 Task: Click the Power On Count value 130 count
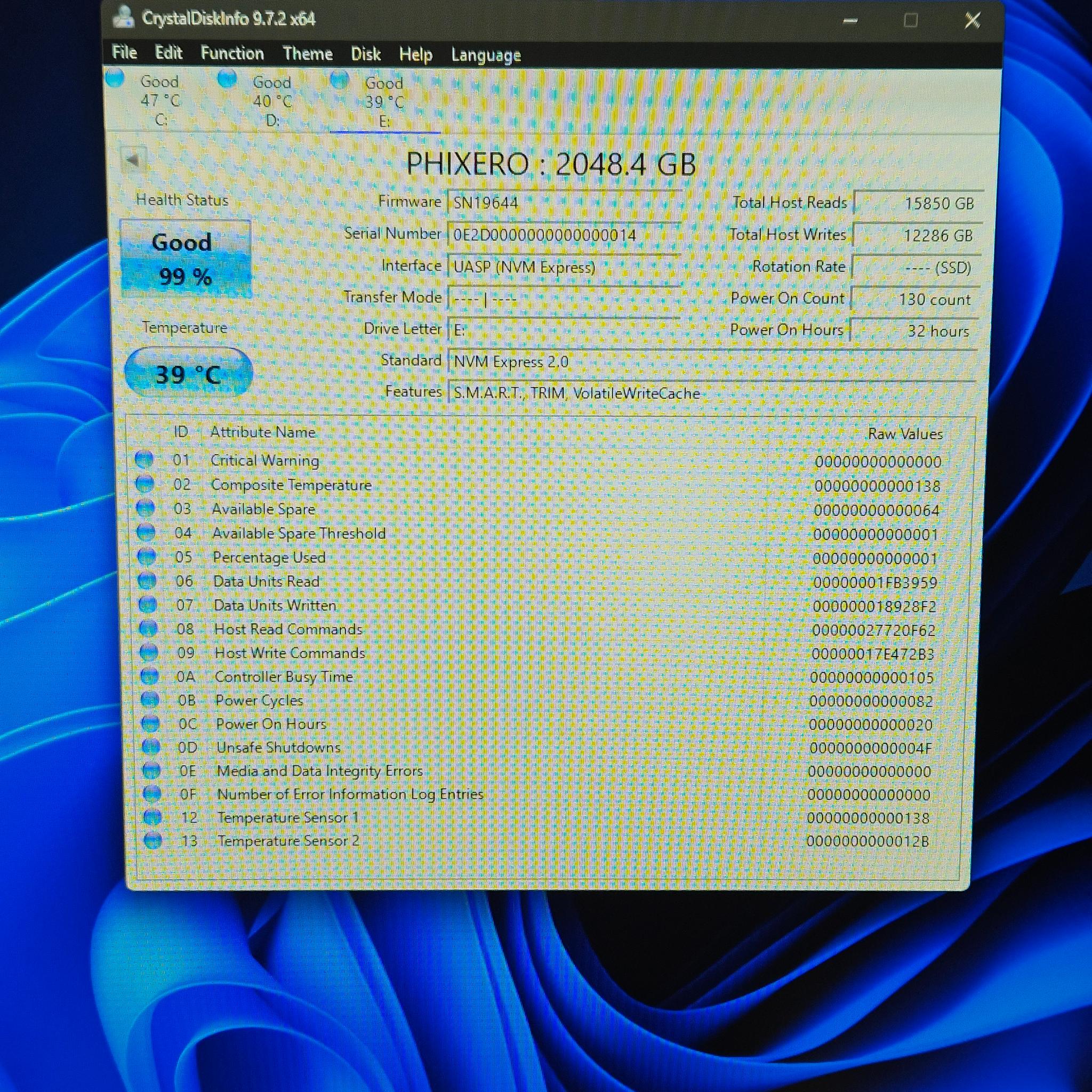click(915, 299)
